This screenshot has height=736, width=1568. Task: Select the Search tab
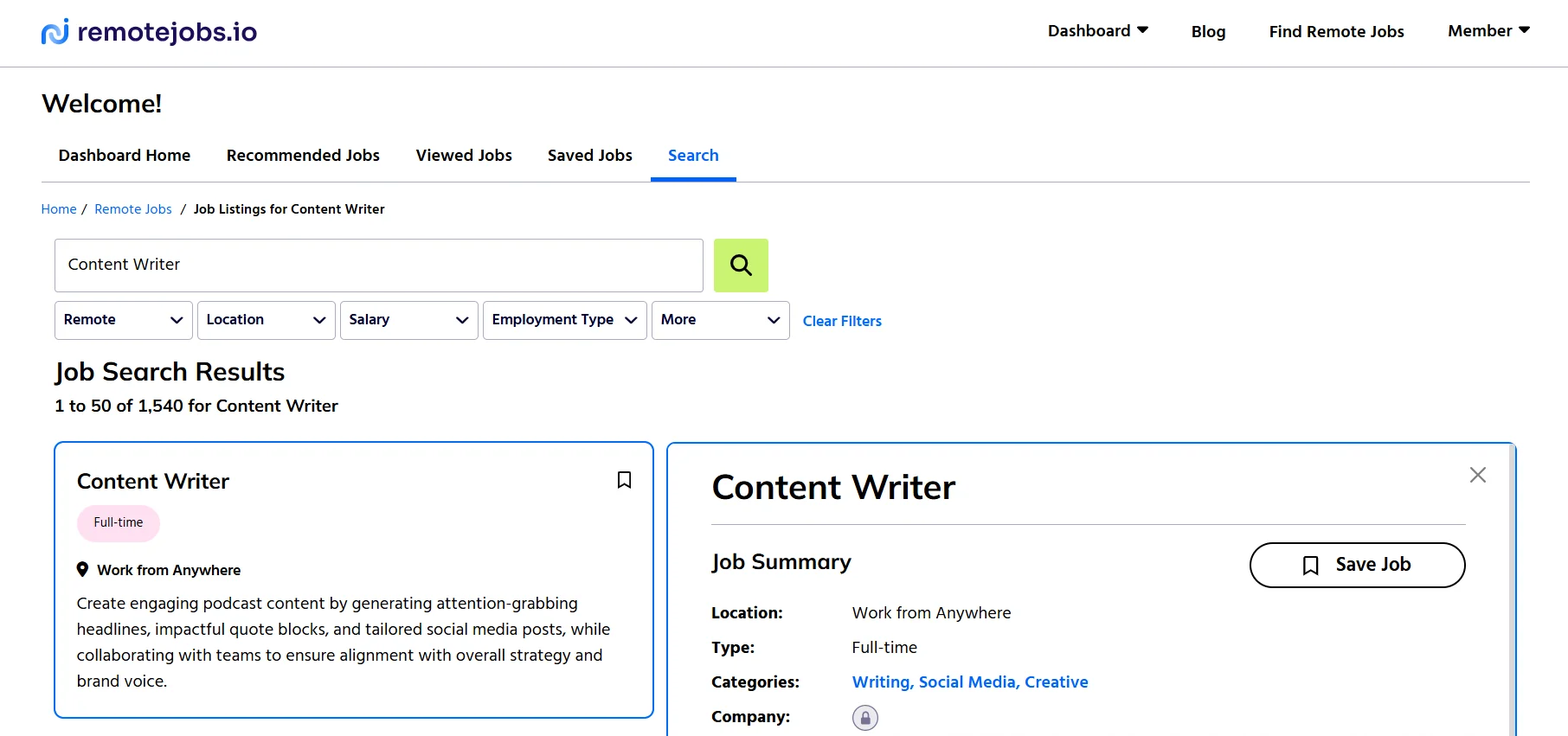pyautogui.click(x=693, y=156)
